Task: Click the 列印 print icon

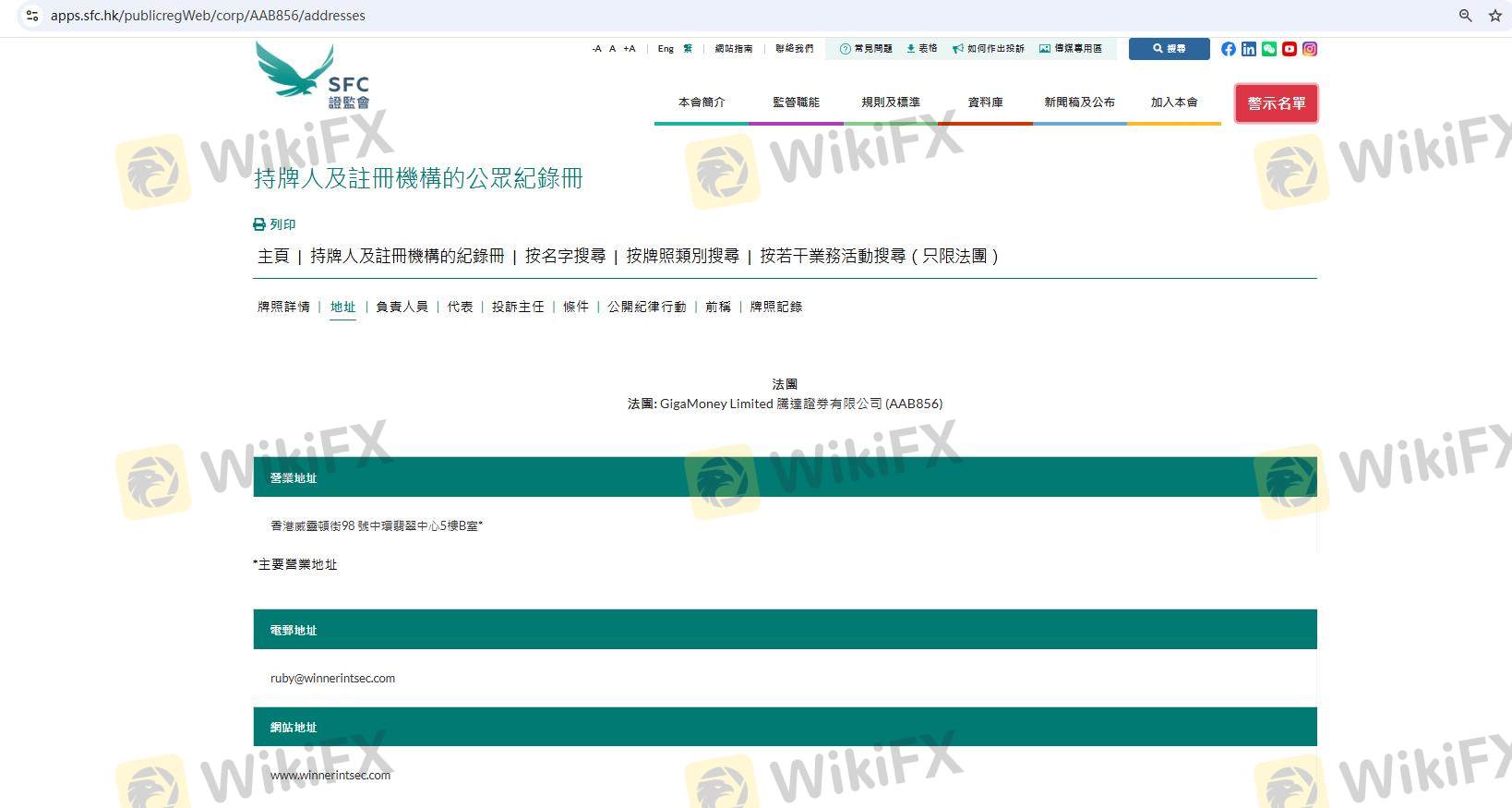Action: pos(259,224)
